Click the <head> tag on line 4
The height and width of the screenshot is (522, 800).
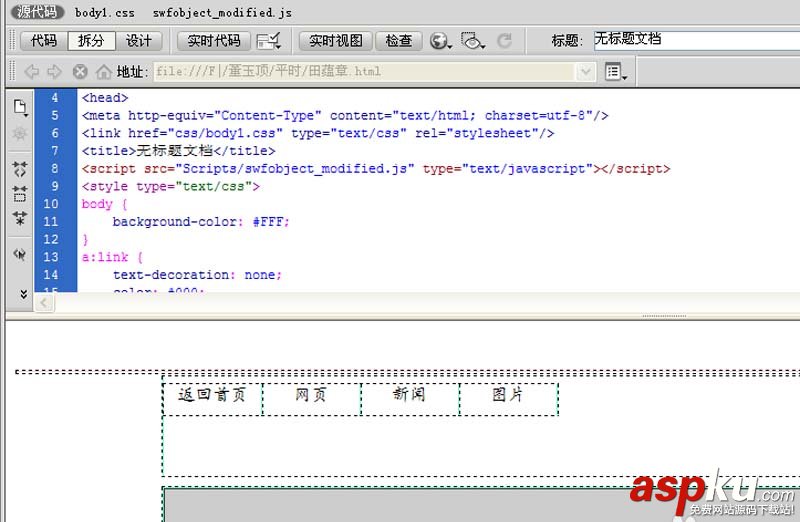(105, 97)
